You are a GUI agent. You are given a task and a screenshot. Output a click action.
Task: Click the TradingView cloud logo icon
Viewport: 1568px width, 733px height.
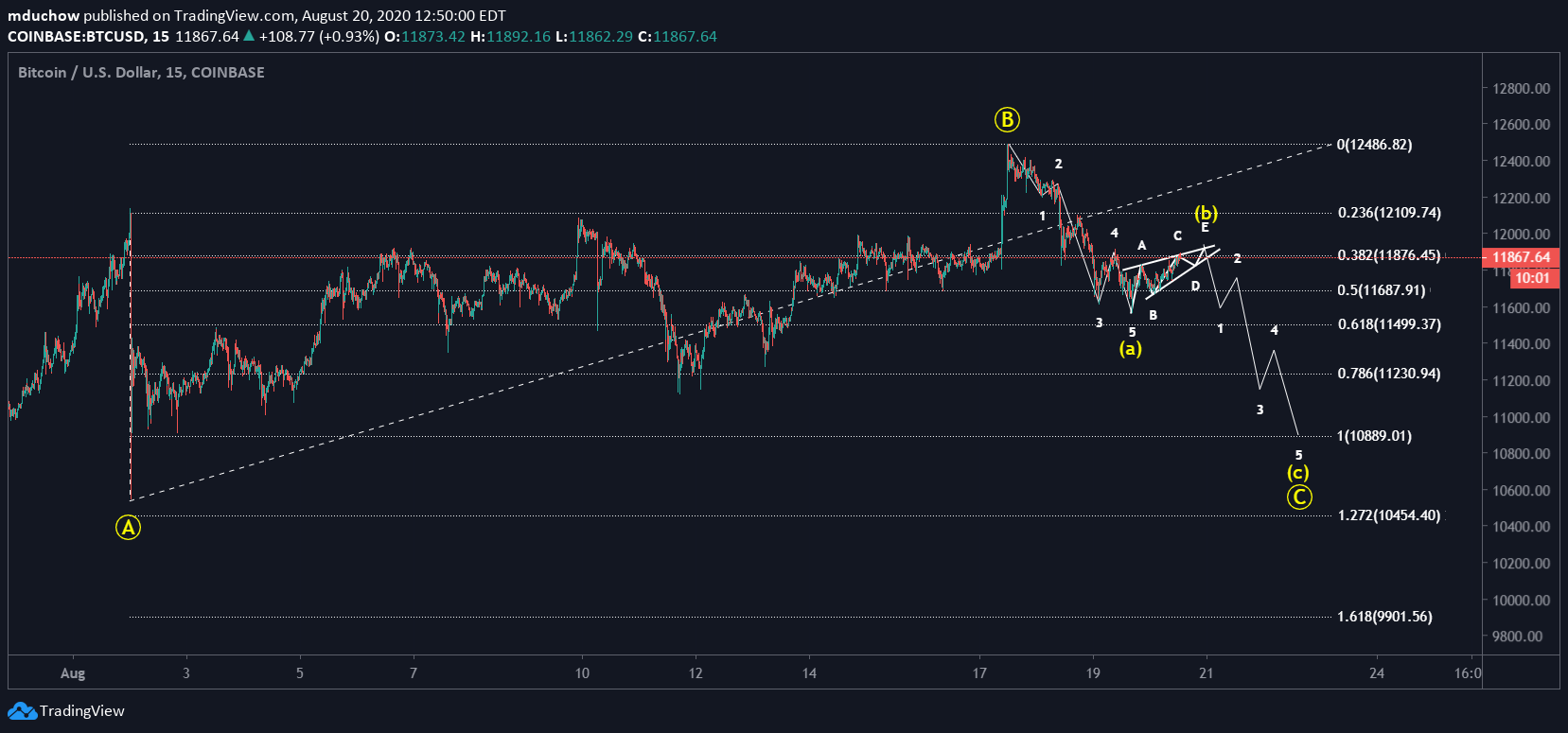[x=21, y=711]
